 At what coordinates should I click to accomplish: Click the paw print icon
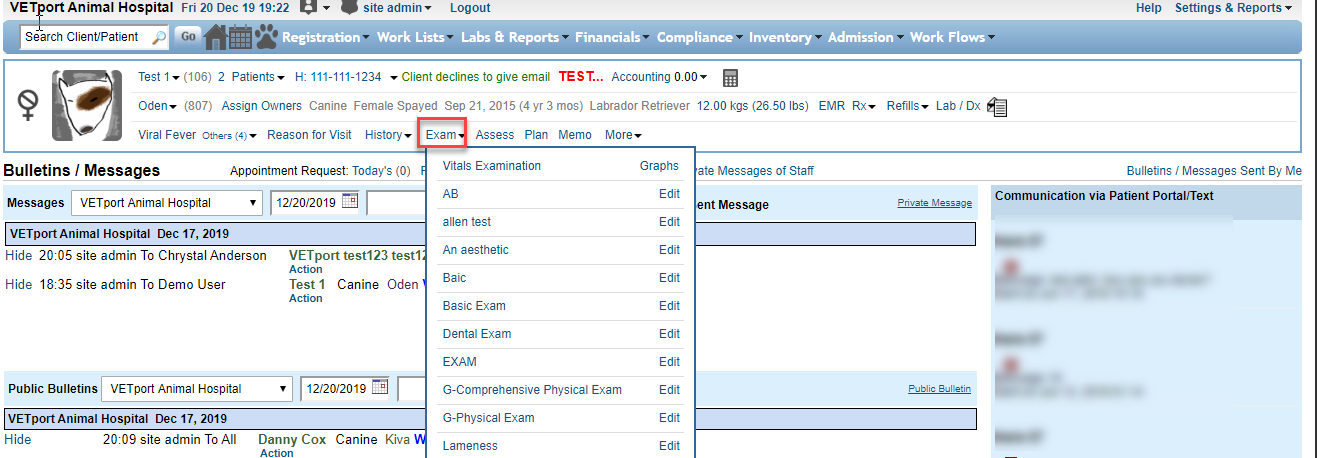tap(266, 37)
